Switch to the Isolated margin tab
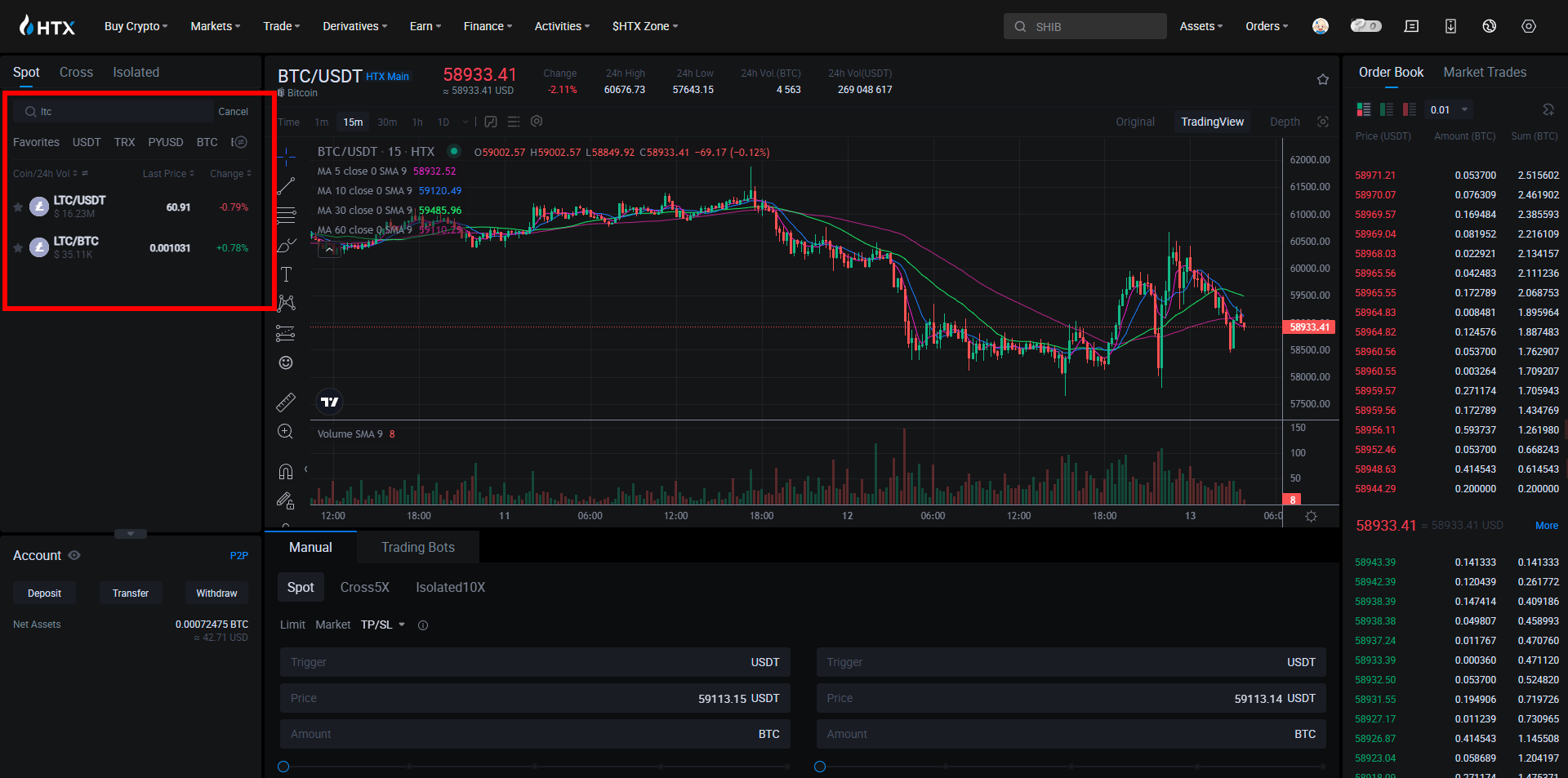 [x=136, y=72]
